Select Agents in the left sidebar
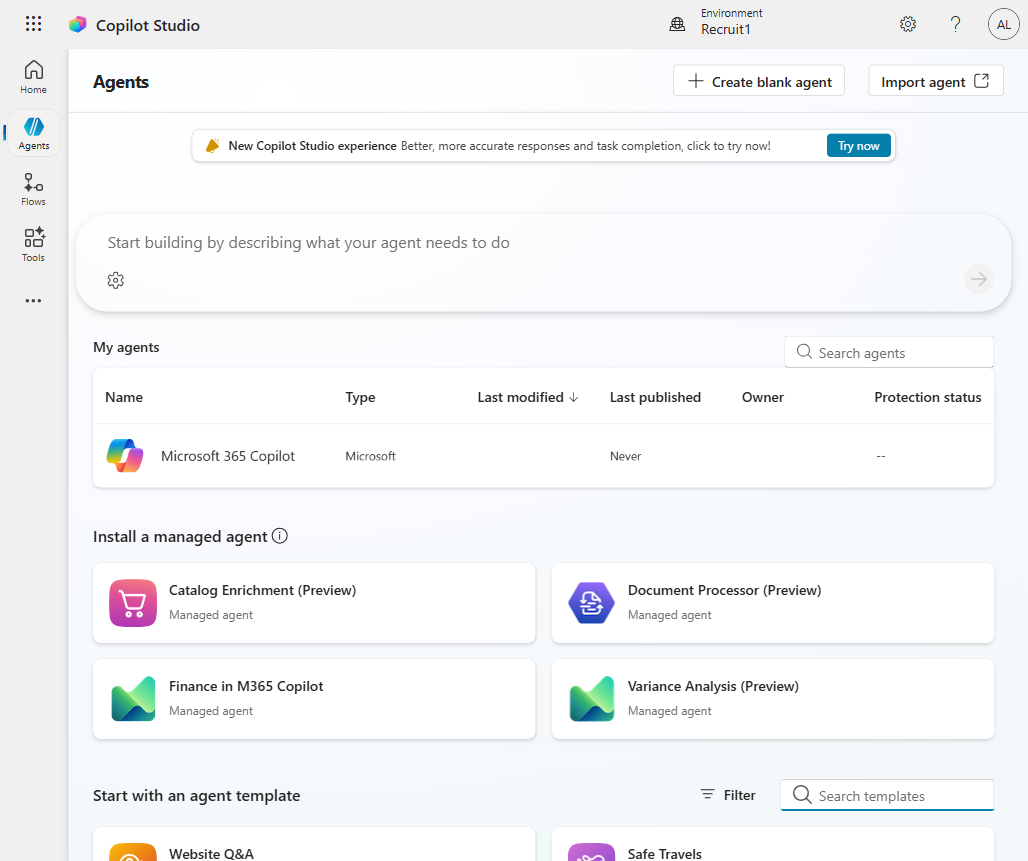This screenshot has height=861, width=1028. click(x=33, y=133)
